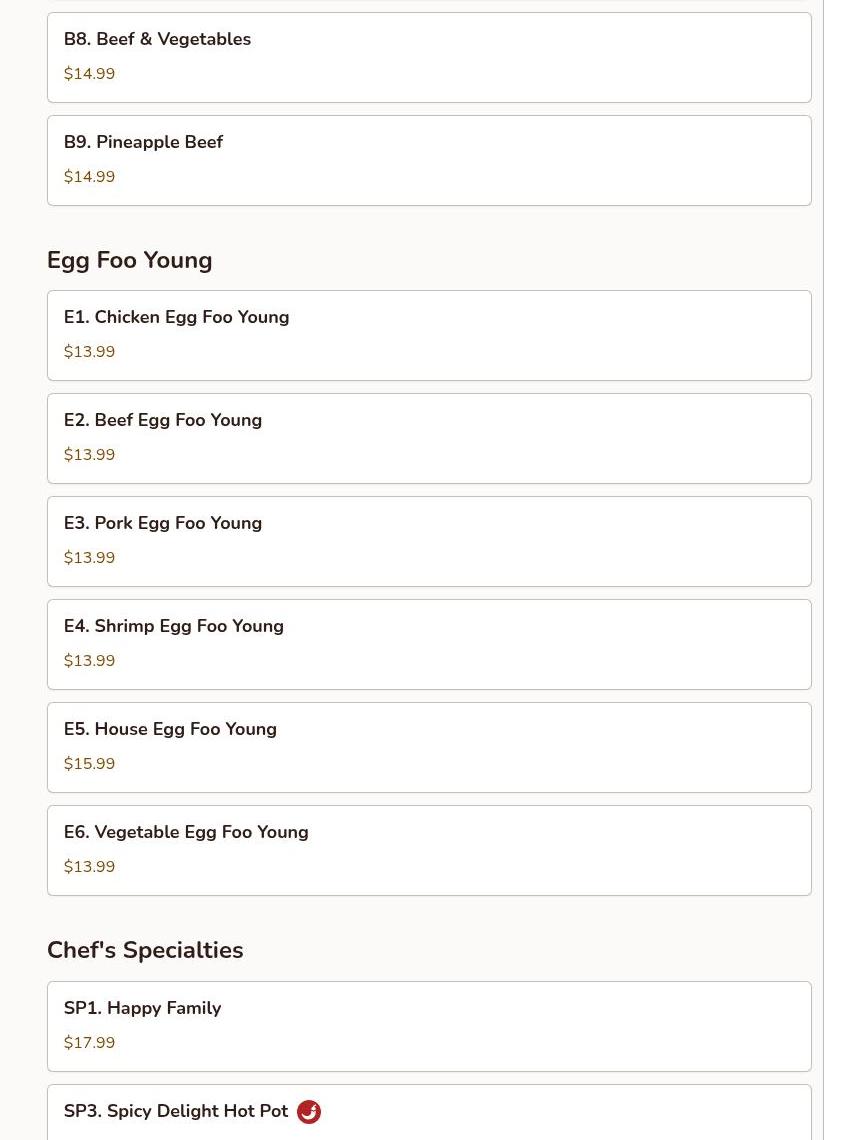Open SP1. Happy Family dish
The width and height of the screenshot is (844, 1140).
428,1026
